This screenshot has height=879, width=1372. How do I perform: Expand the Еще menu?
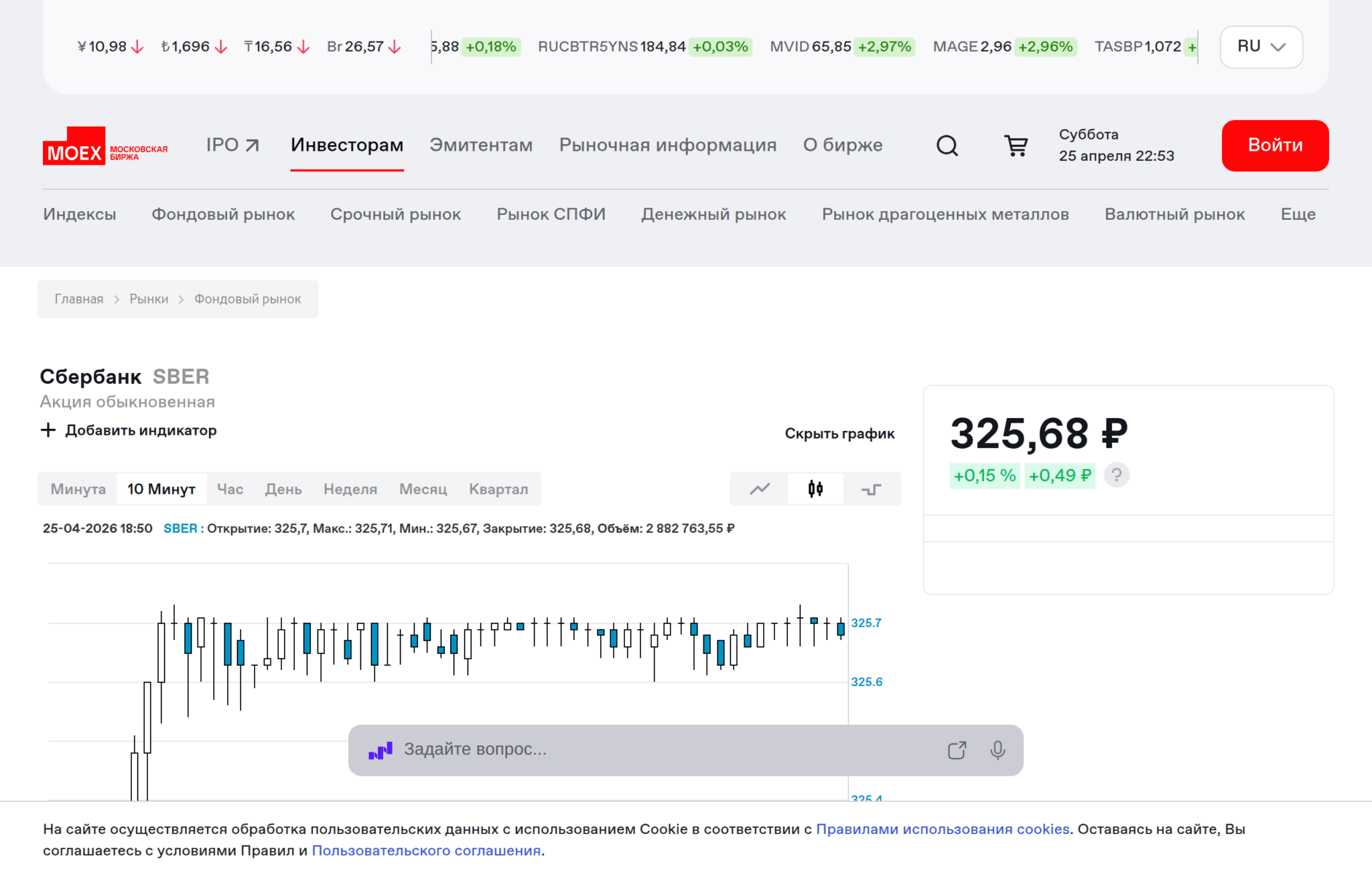point(1298,214)
